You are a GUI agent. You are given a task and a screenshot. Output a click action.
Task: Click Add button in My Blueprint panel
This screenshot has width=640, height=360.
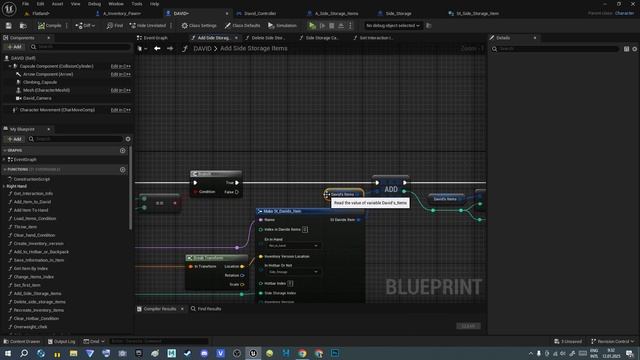14,139
